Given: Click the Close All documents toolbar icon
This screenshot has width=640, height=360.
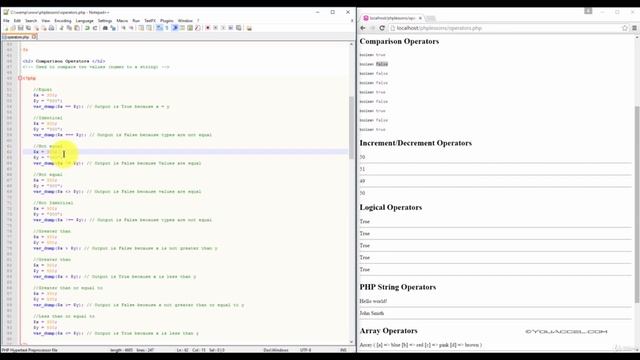Looking at the screenshot, I should click(44, 28).
